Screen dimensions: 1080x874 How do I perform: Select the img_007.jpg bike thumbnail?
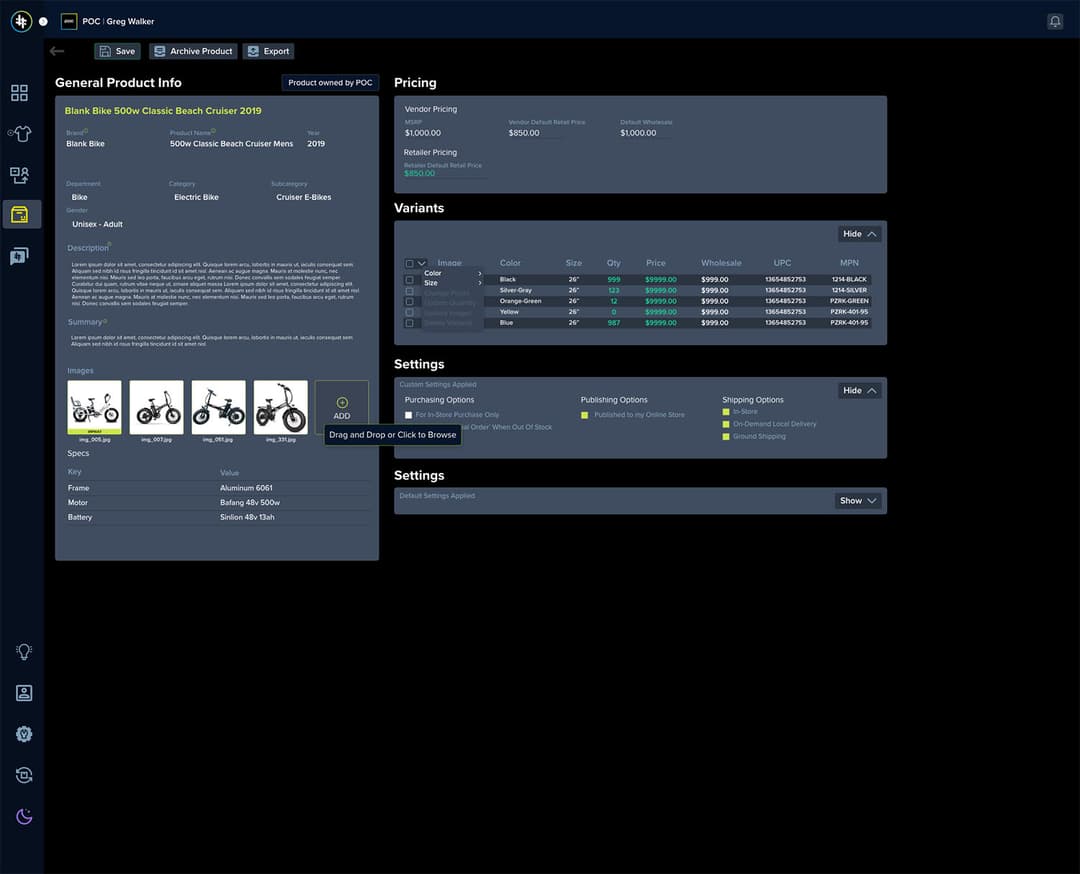coord(157,407)
